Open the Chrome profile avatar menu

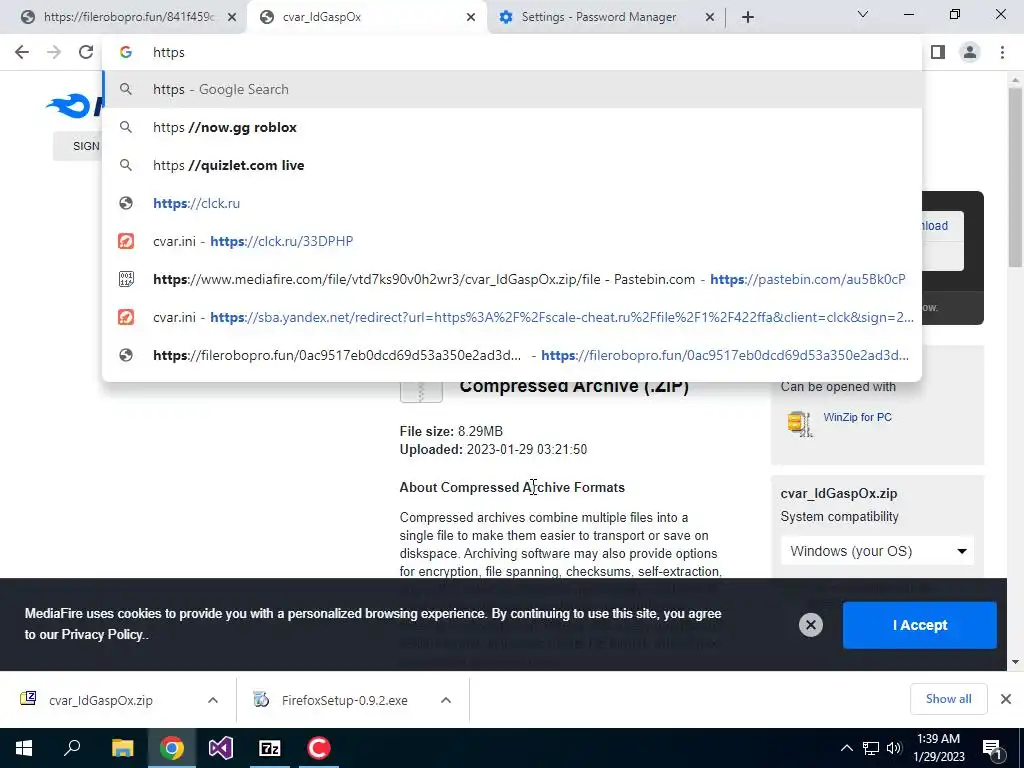[x=970, y=52]
